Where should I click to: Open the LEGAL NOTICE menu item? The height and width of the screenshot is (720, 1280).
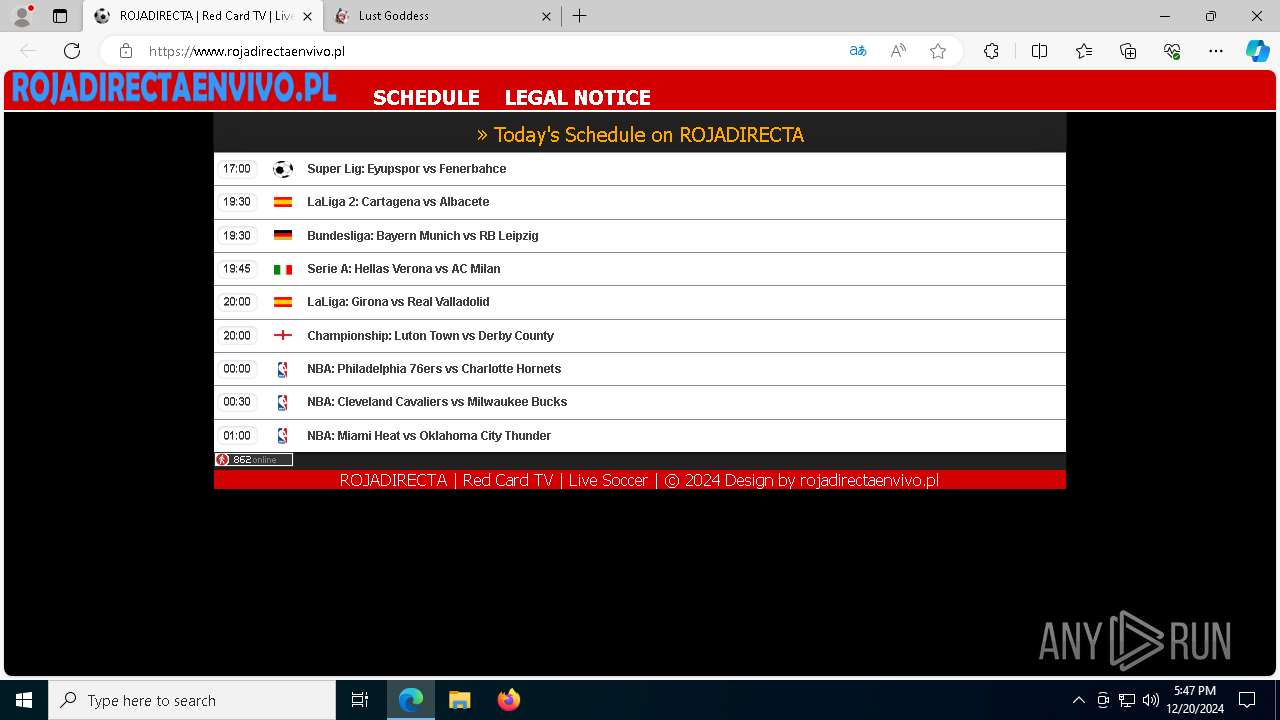point(577,97)
